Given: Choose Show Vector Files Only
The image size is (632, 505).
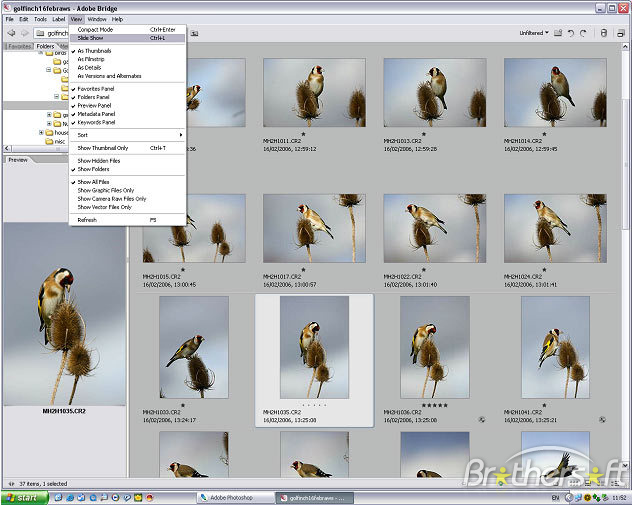Looking at the screenshot, I should click(127, 207).
